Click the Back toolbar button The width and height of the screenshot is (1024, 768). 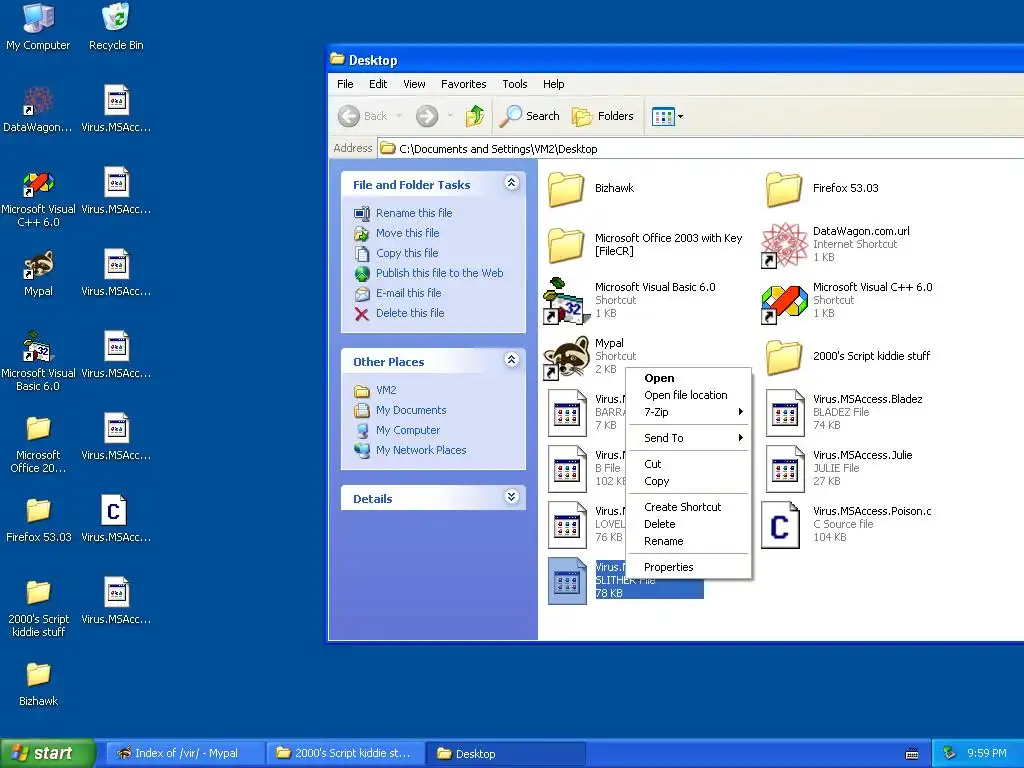tap(363, 116)
